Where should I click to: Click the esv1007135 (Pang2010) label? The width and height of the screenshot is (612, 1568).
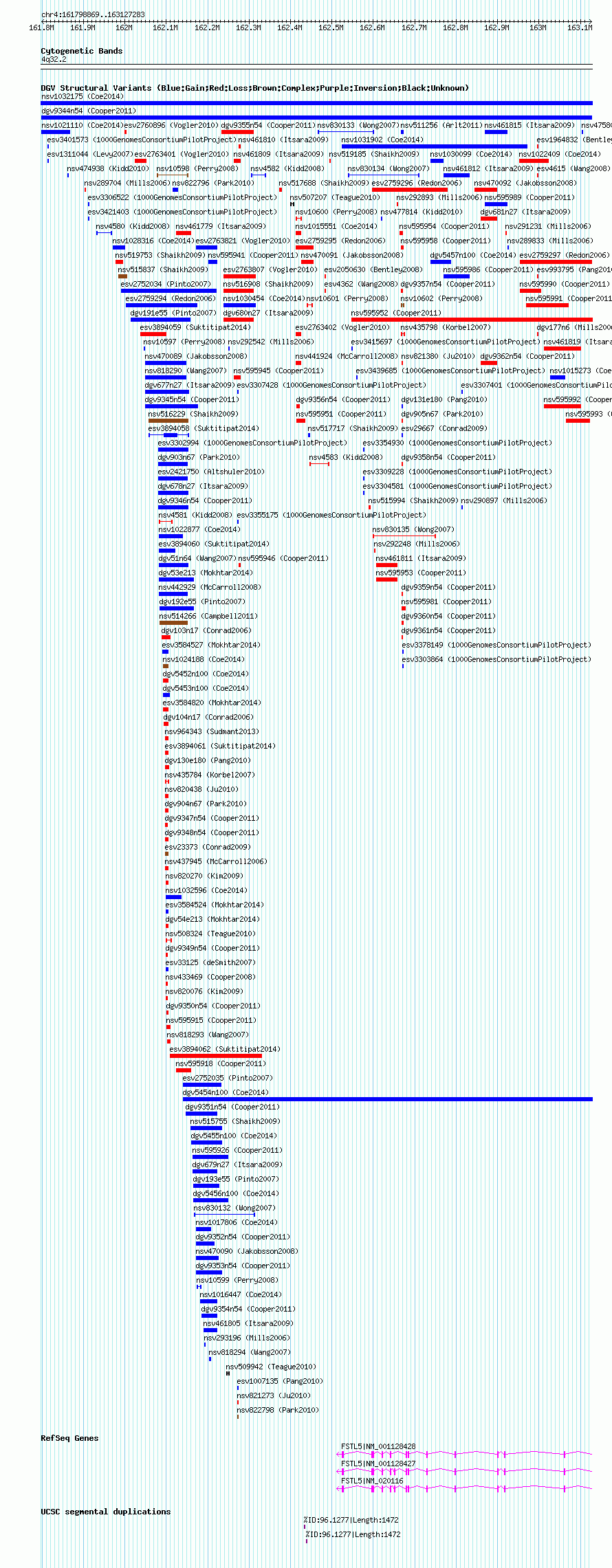(280, 1381)
